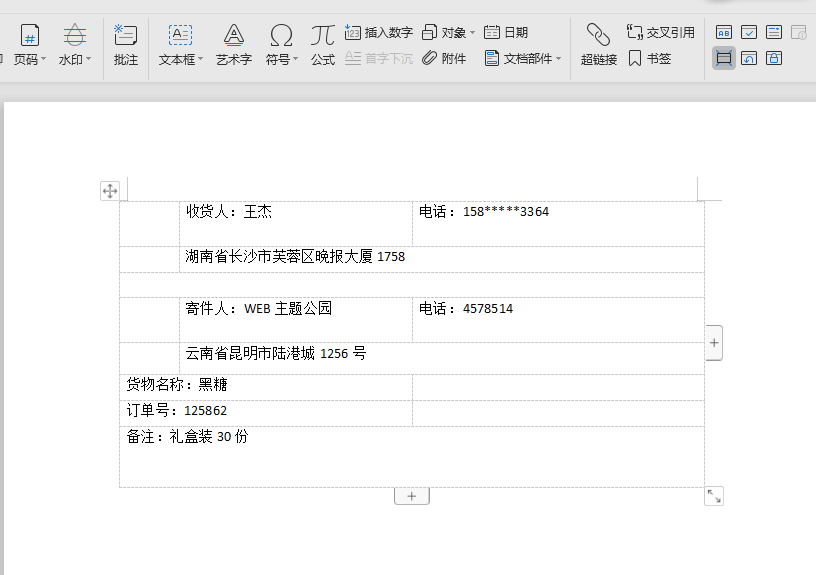Click the 页码 page number icon

click(x=30, y=36)
